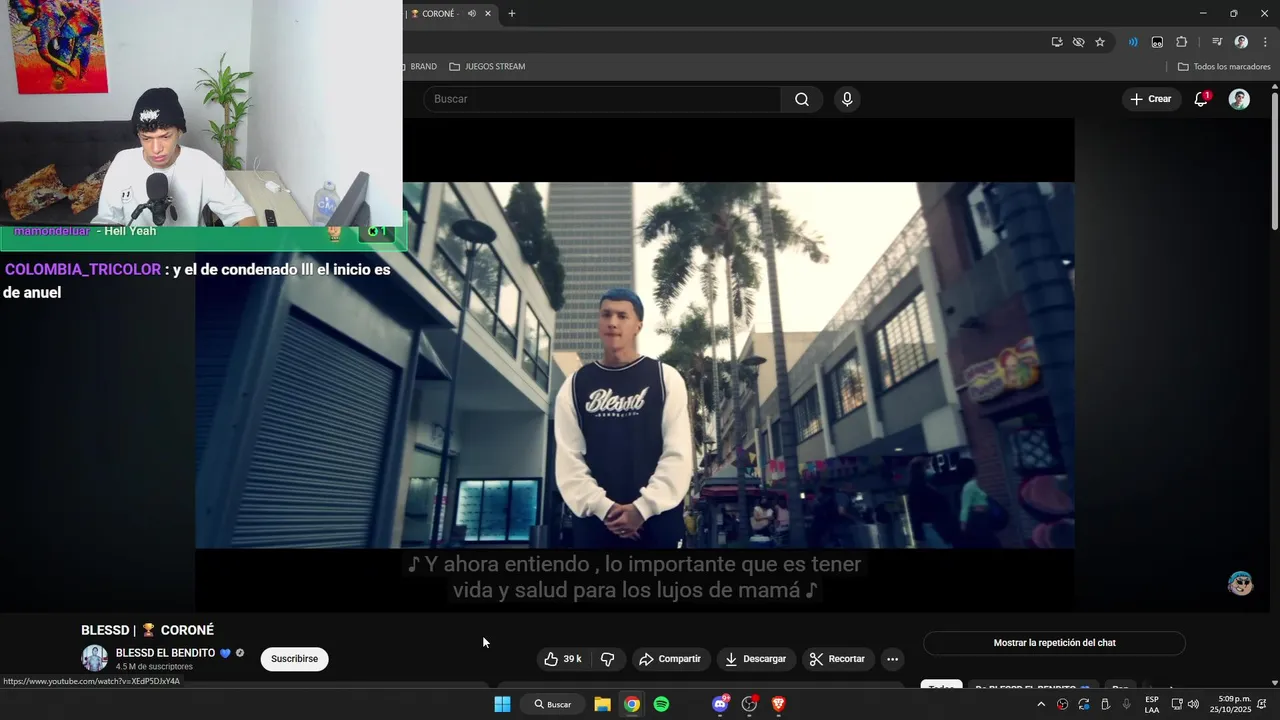Screen dimensions: 1280x720
Task: Click the YouTube search magnifier button
Action: point(802,99)
